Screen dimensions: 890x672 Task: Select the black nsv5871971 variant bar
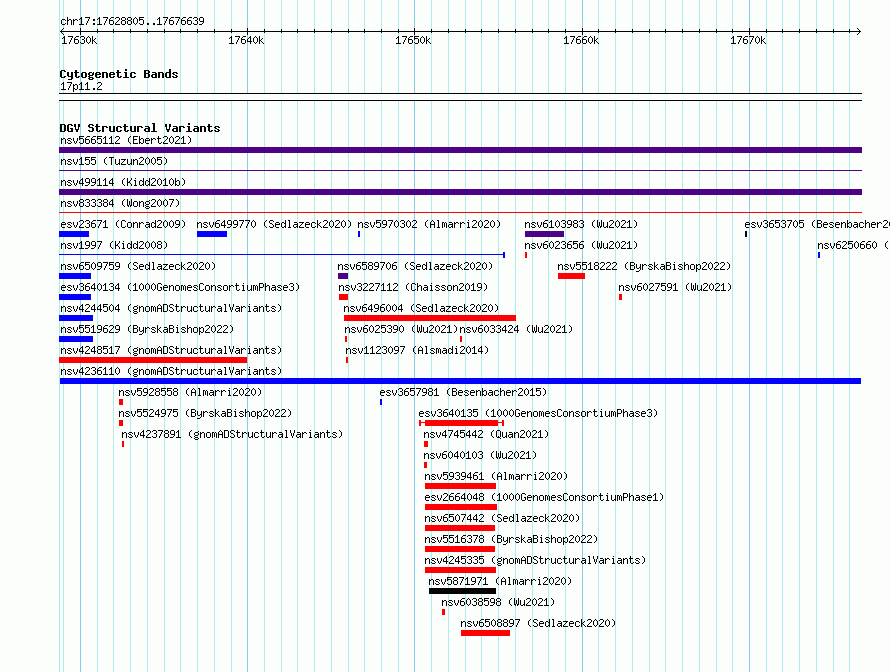[x=463, y=591]
